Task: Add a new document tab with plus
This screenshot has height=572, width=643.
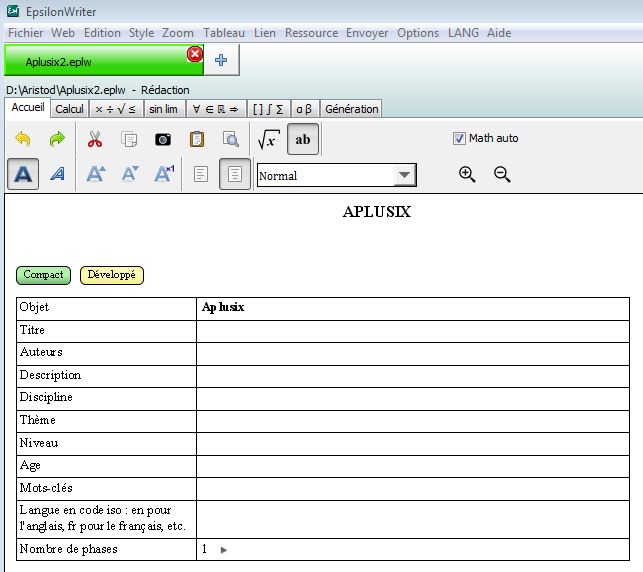Action: pyautogui.click(x=221, y=60)
